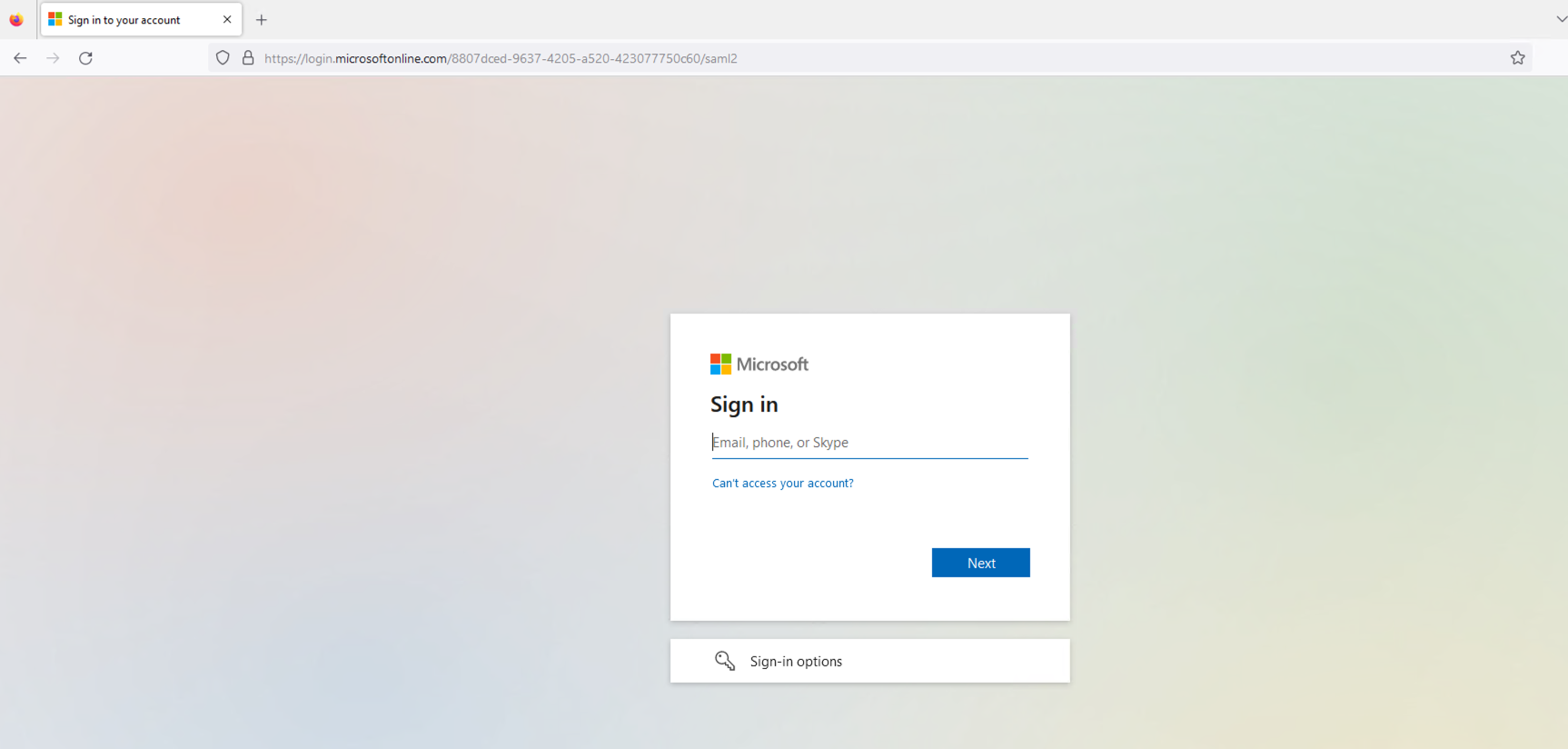
Task: Click the Next button
Action: [980, 563]
